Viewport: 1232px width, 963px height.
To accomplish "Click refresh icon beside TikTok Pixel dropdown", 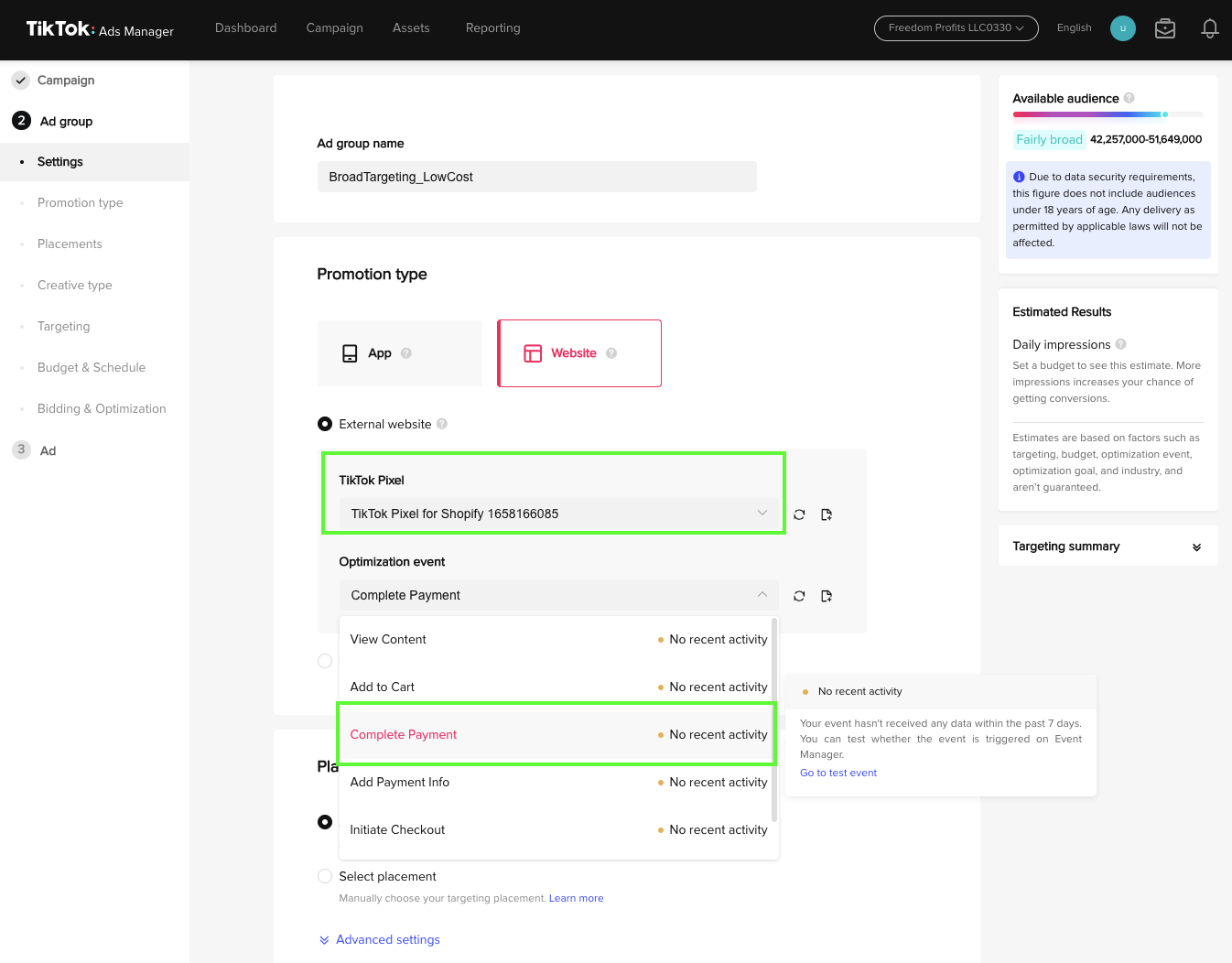I will click(799, 514).
